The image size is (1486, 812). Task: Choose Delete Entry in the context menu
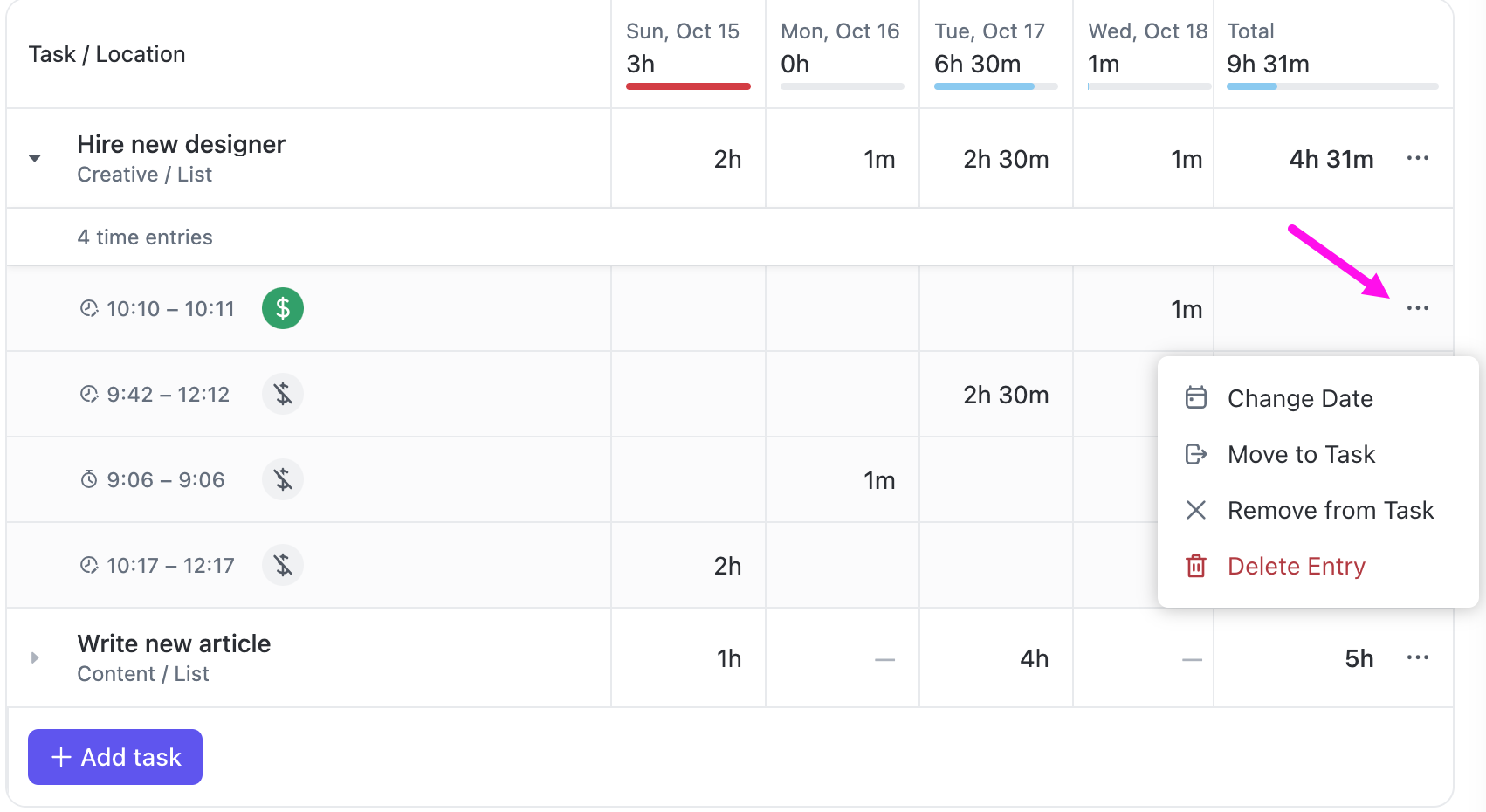click(1296, 566)
